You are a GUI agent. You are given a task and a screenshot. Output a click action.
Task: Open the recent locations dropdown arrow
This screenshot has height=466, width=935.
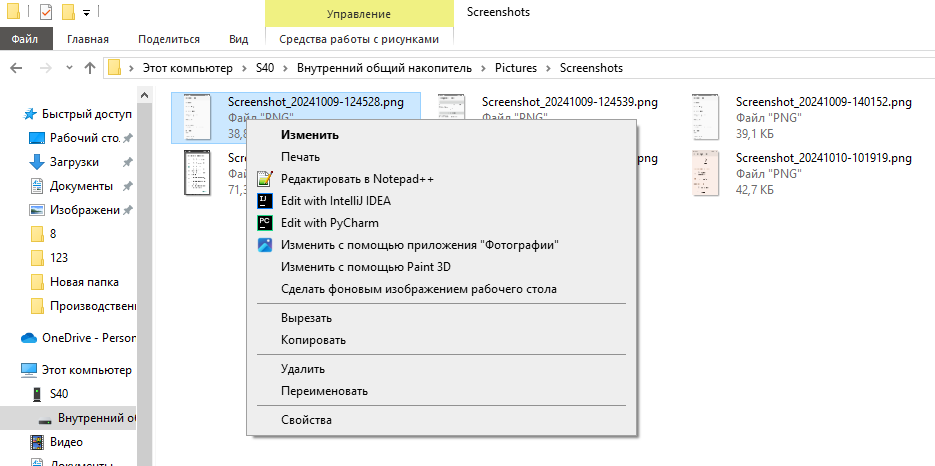pyautogui.click(x=69, y=68)
